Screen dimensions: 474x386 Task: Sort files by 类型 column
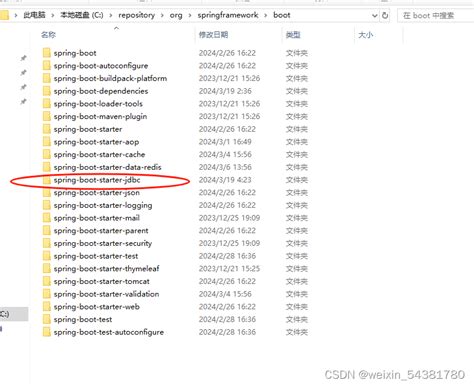tap(293, 35)
